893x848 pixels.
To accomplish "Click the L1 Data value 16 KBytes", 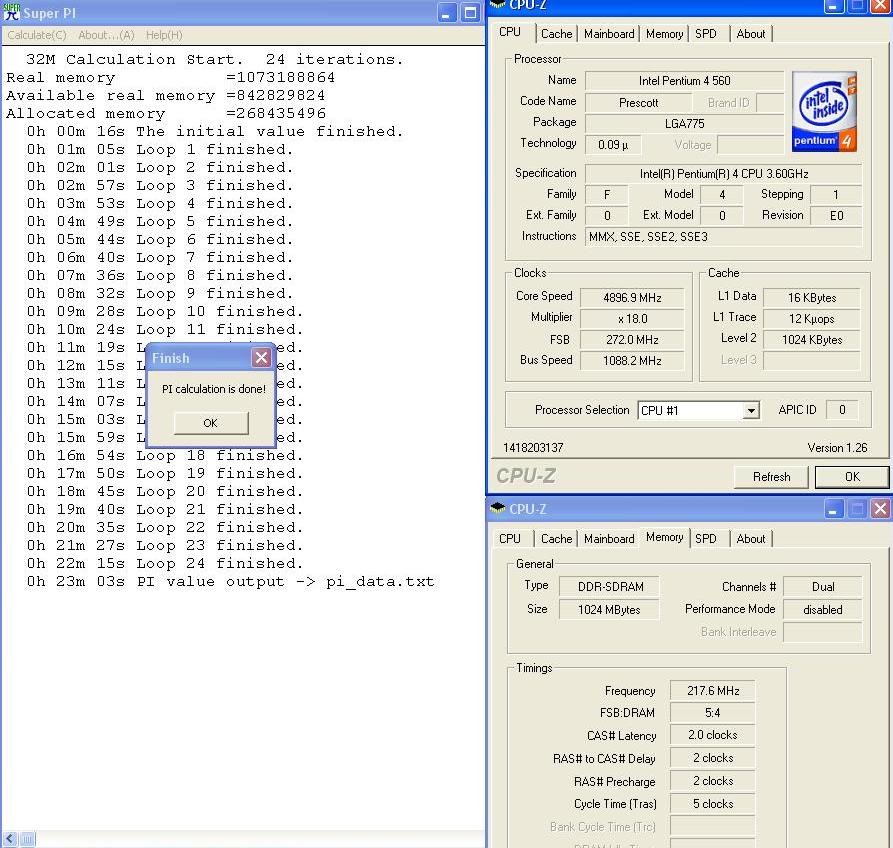I will [812, 298].
